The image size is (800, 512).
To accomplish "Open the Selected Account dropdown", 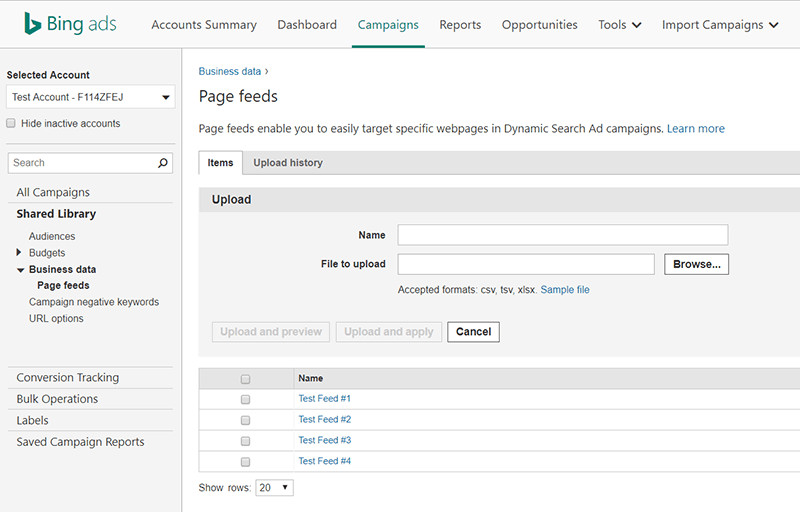I will point(90,97).
